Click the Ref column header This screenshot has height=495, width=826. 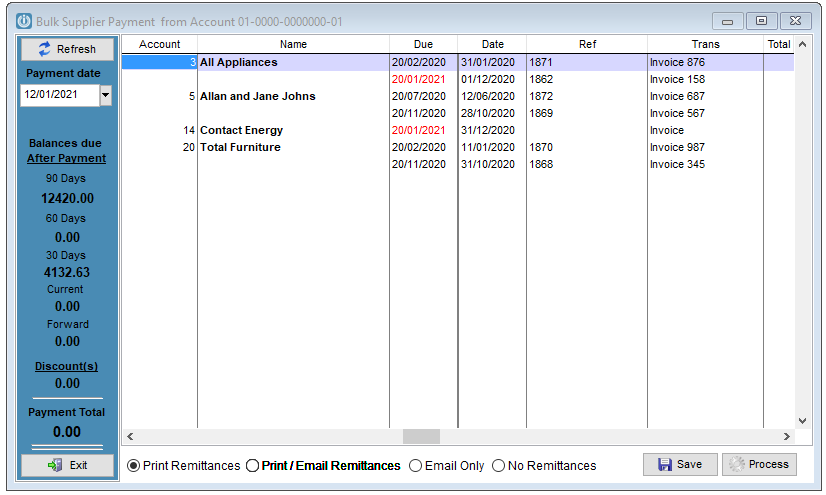(587, 44)
